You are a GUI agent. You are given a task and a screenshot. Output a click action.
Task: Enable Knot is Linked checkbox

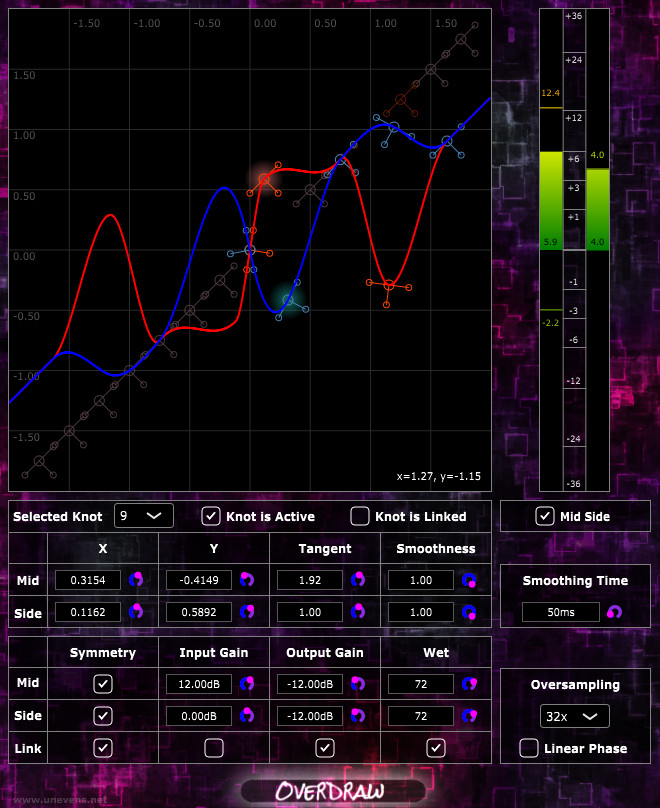pos(360,516)
